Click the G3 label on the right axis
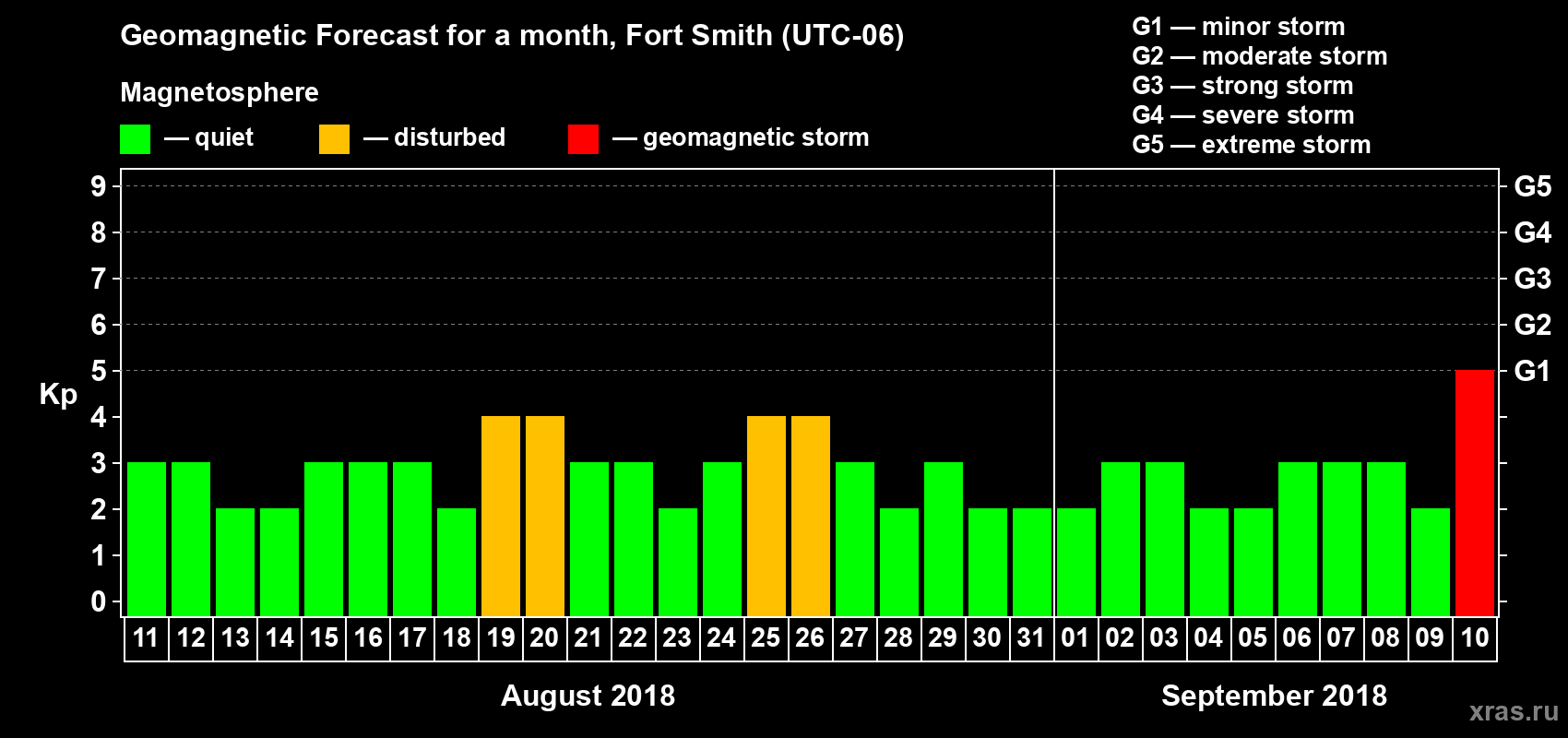1568x738 pixels. [x=1533, y=279]
